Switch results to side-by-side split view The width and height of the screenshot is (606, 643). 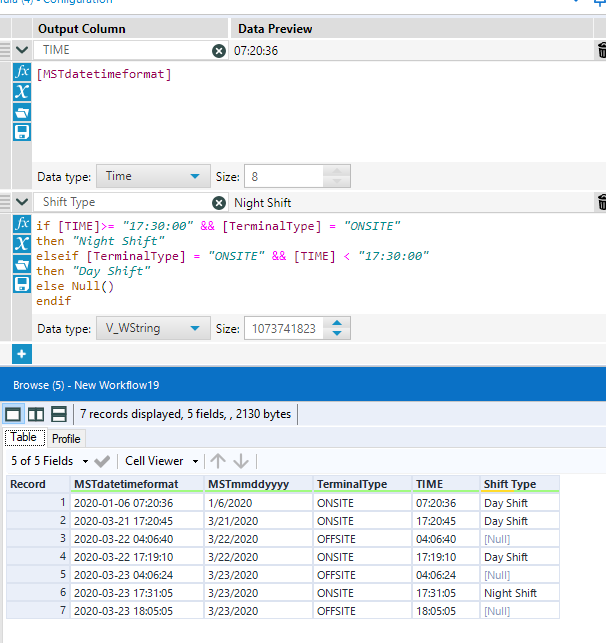(x=36, y=414)
